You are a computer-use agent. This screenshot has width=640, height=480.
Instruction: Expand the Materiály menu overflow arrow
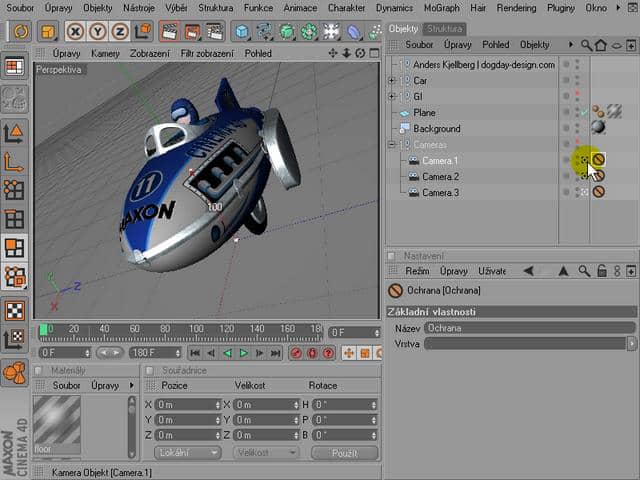[x=131, y=385]
